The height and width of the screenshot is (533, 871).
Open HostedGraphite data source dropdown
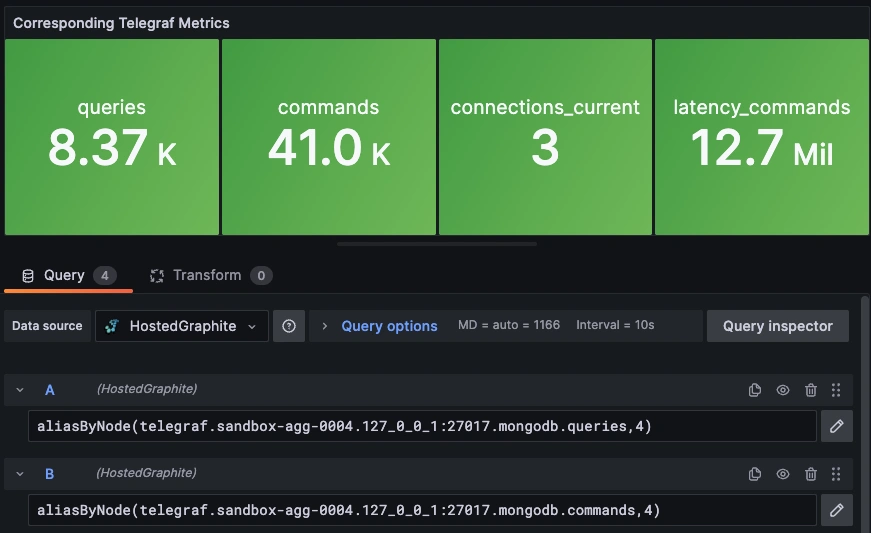point(182,326)
